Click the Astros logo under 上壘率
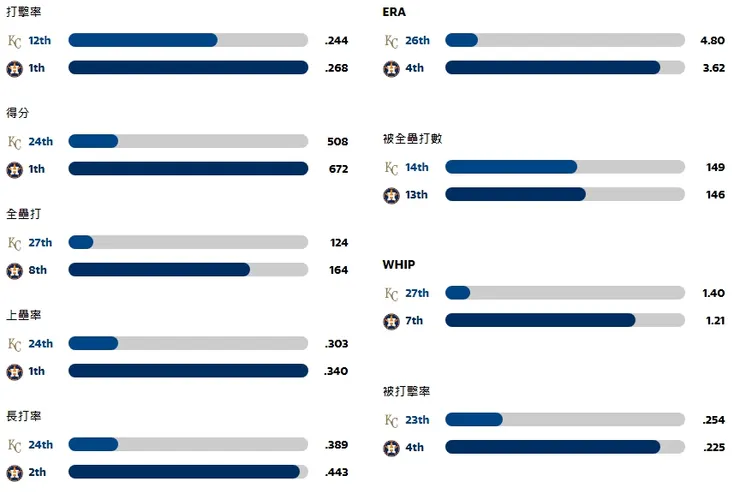The height and width of the screenshot is (492, 740). tap(14, 371)
